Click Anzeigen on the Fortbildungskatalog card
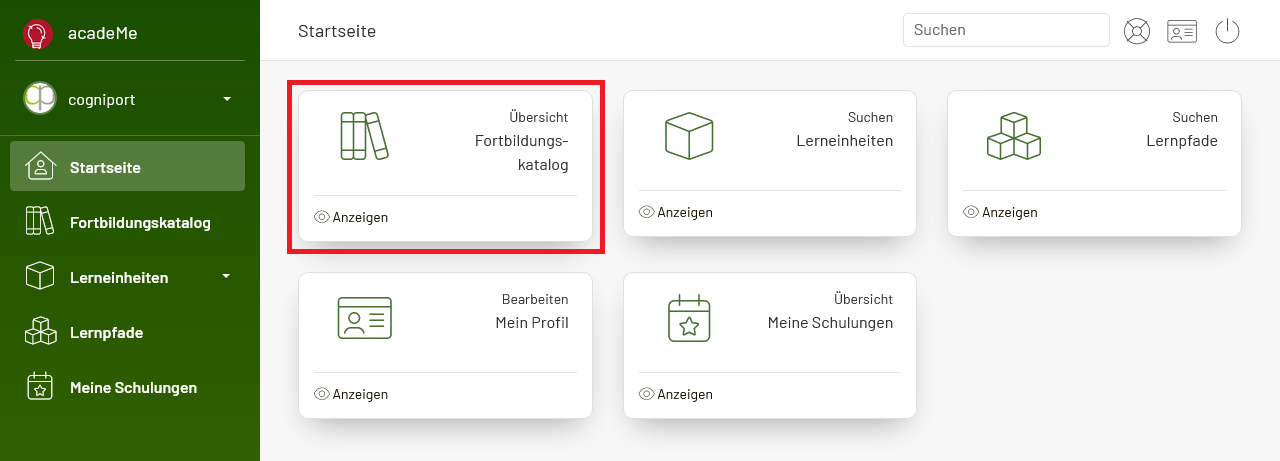Viewport: 1280px width, 461px height. [x=351, y=217]
